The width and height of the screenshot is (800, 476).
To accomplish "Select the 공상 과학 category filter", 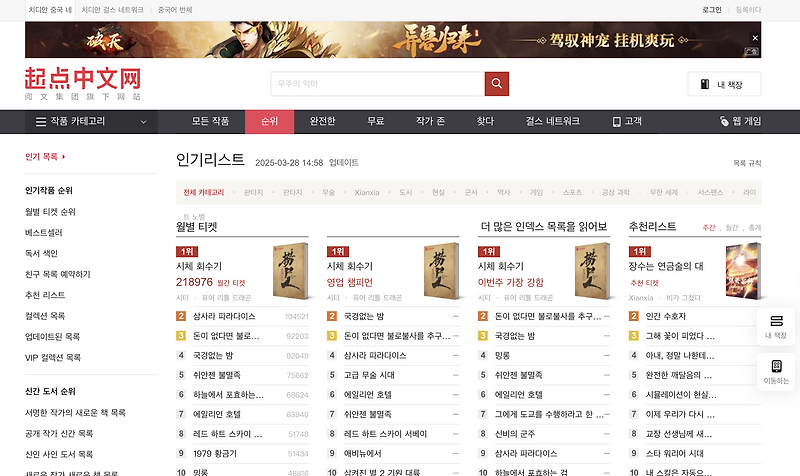I will coord(615,192).
